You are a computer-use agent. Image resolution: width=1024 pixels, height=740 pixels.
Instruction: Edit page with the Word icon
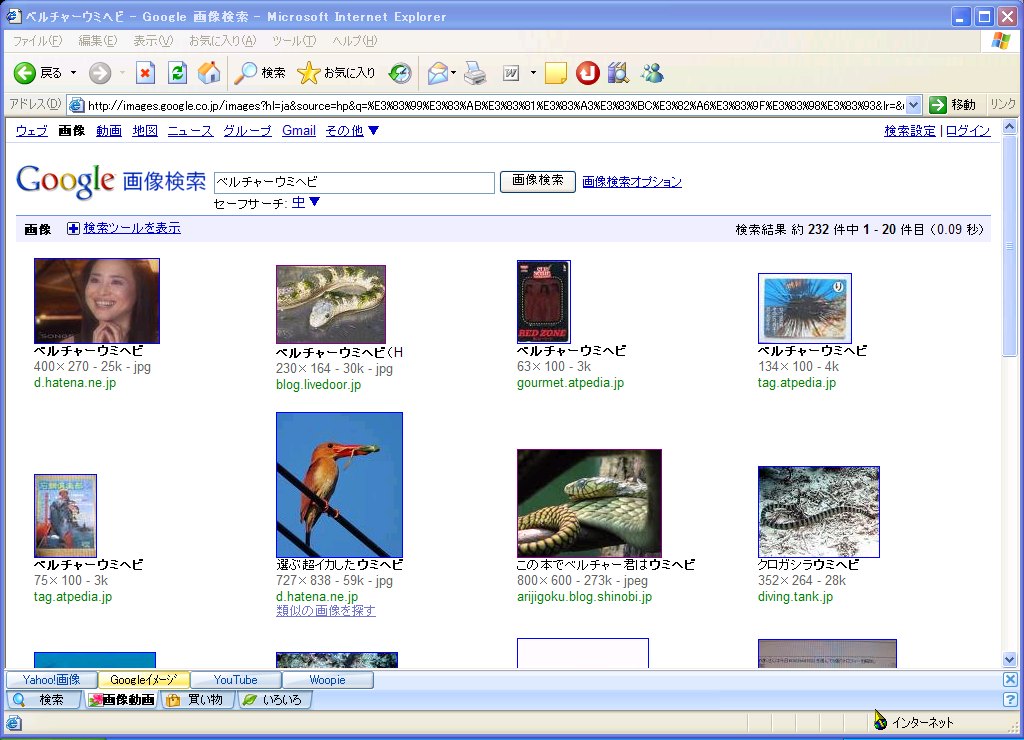tap(511, 72)
